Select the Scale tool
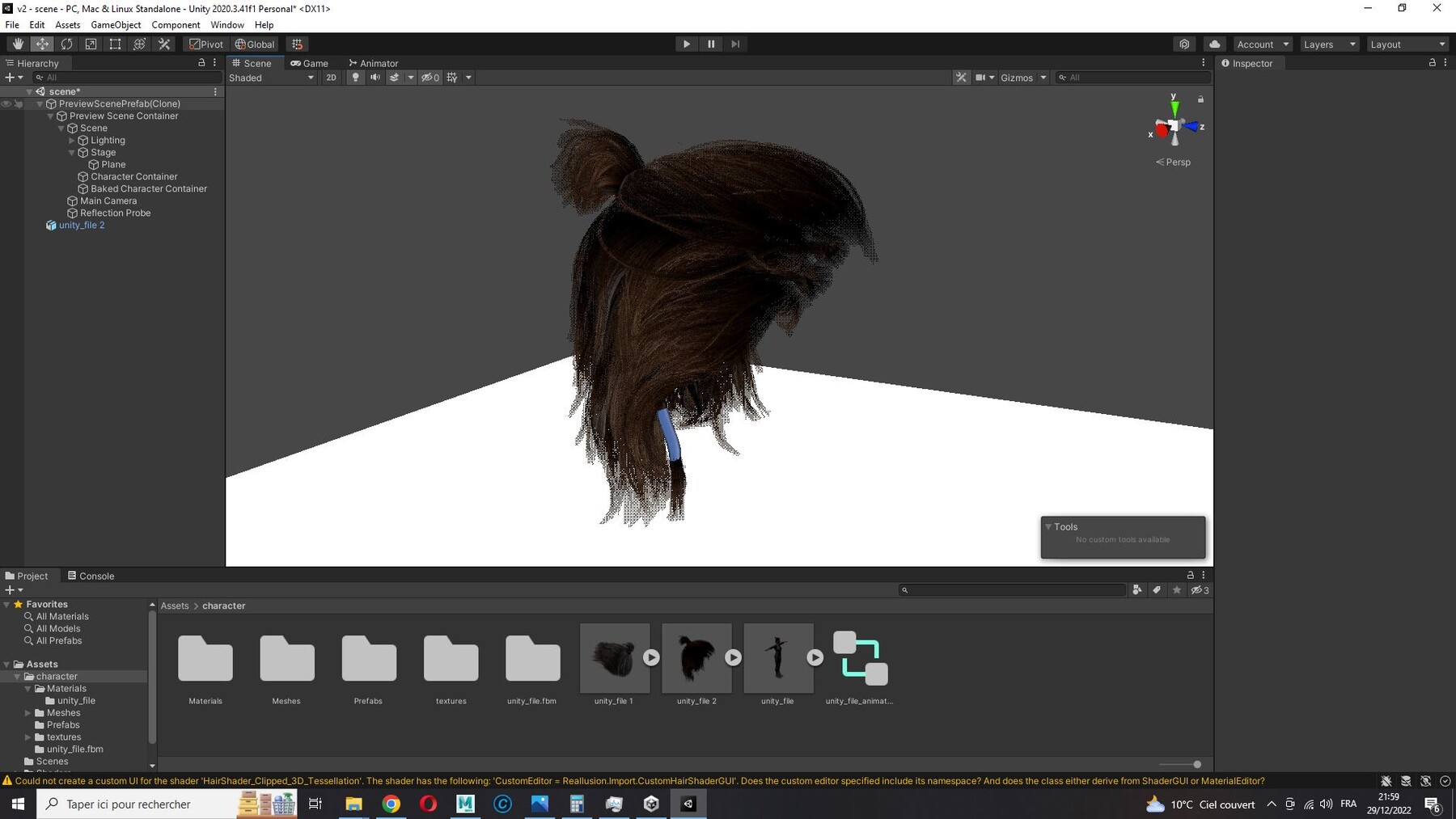This screenshot has width=1456, height=819. pos(91,44)
